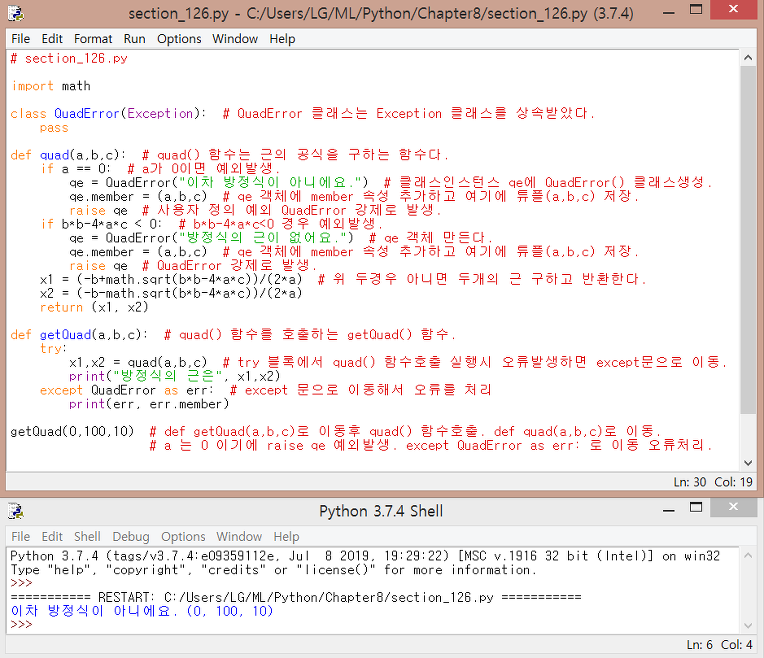Click the 'getQuad(0,100,10)' call

tap(72, 431)
